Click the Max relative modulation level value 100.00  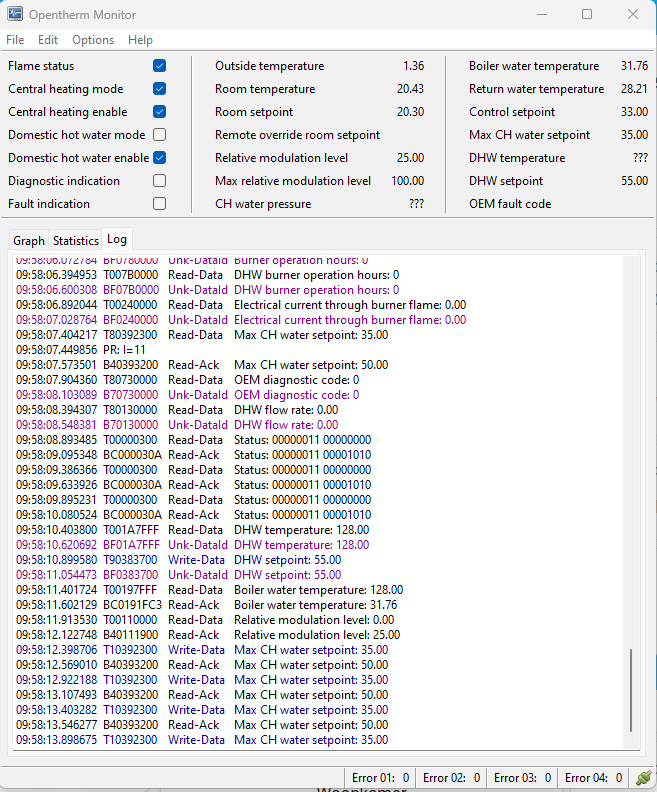pyautogui.click(x=408, y=181)
